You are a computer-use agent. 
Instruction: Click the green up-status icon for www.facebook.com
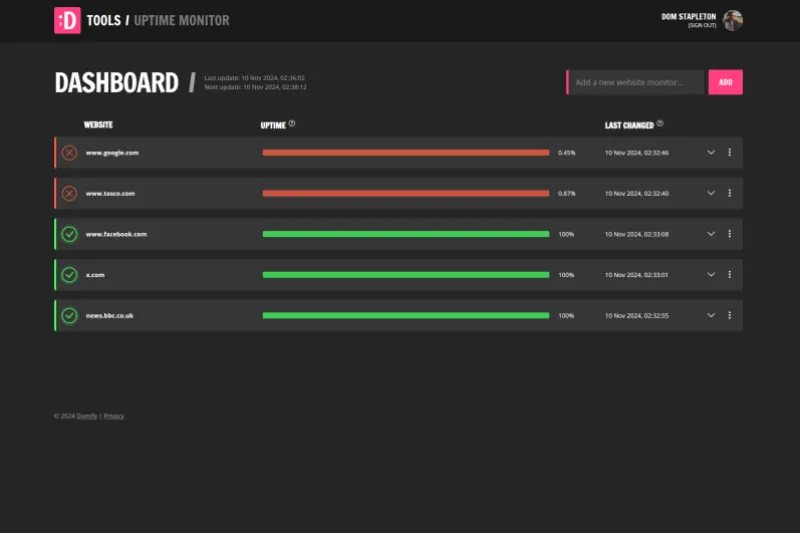pyautogui.click(x=69, y=234)
